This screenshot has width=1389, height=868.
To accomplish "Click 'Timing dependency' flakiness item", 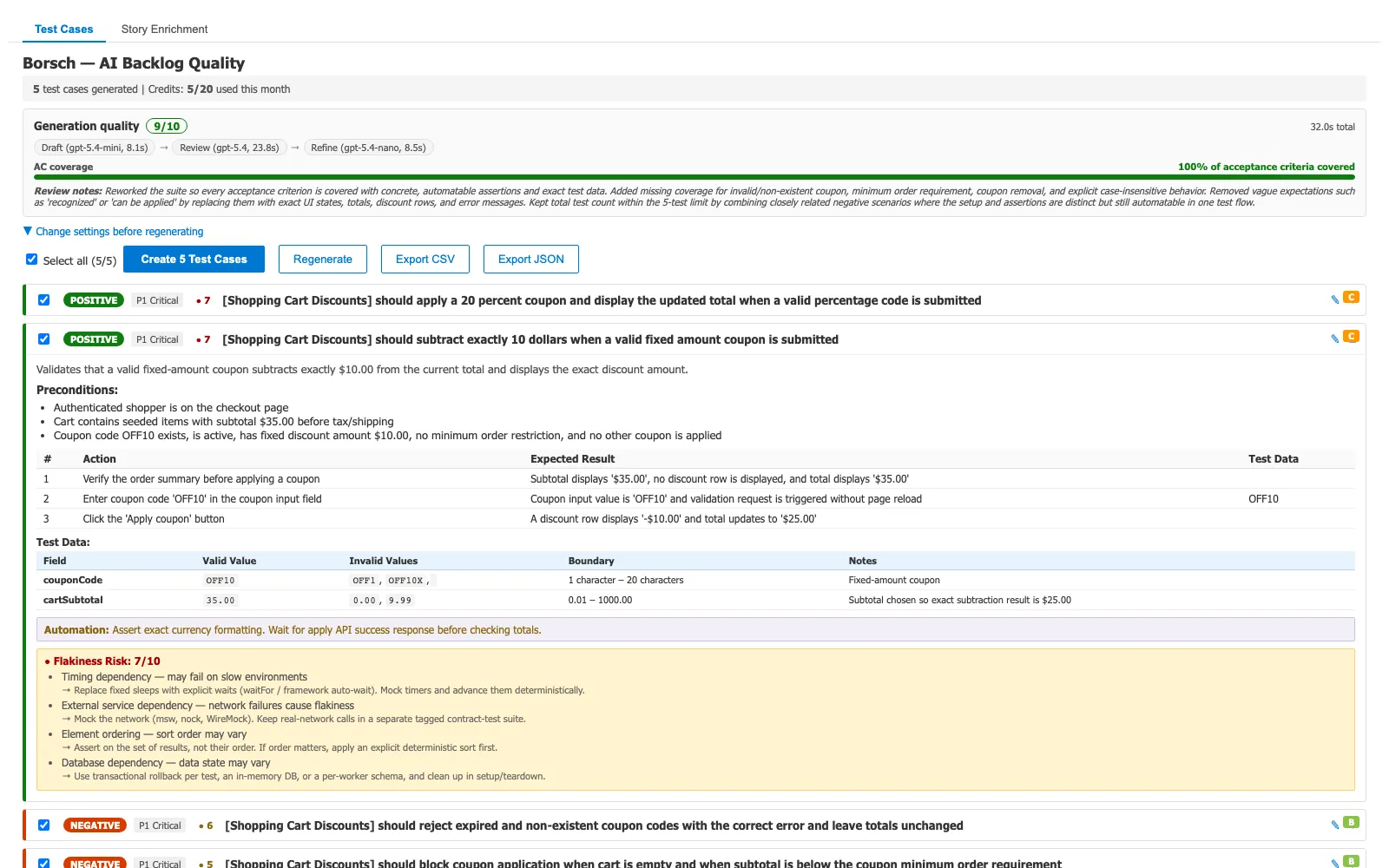I will click(x=184, y=677).
